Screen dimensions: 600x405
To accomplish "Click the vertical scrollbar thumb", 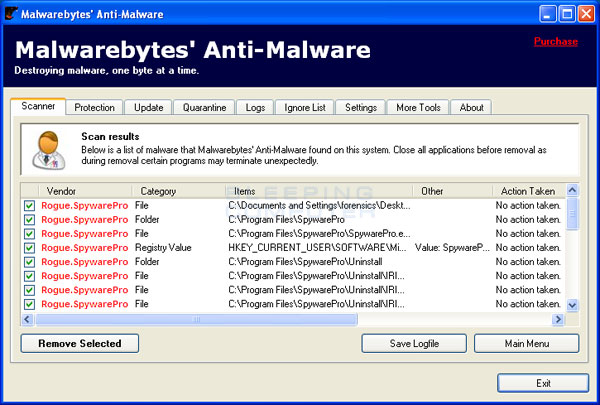I will pyautogui.click(x=572, y=214).
